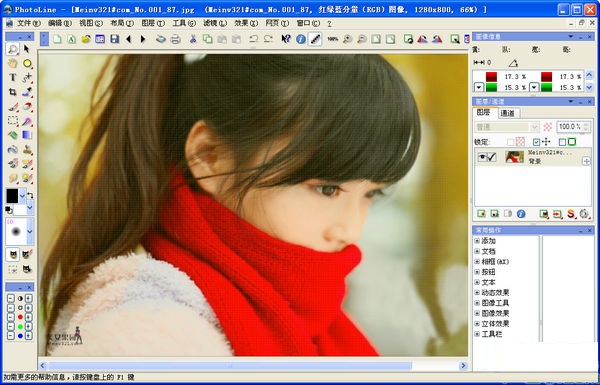Screen dimensions: 600x385
Task: Toggle eye visibility of 背景 layer
Action: click(482, 157)
